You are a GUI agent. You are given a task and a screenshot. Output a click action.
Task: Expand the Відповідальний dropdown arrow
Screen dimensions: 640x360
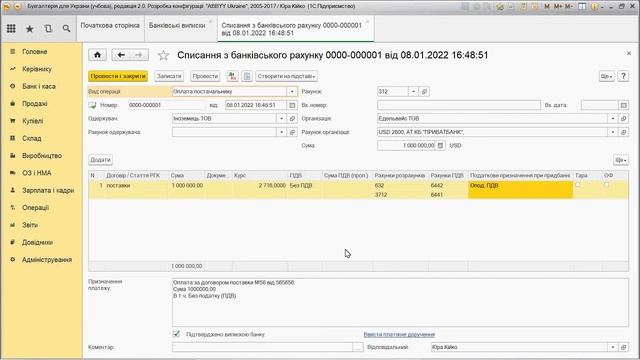tap(613, 347)
